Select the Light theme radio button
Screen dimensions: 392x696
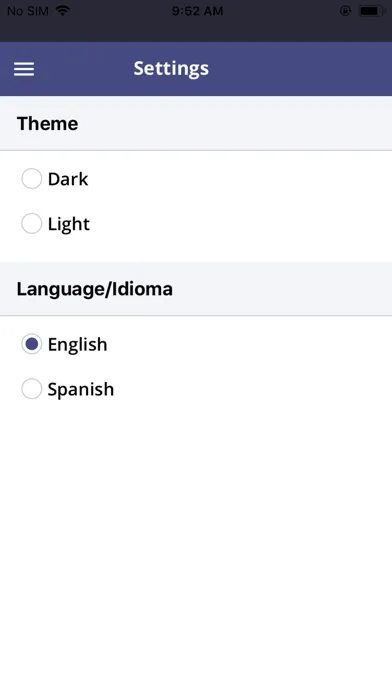click(32, 223)
